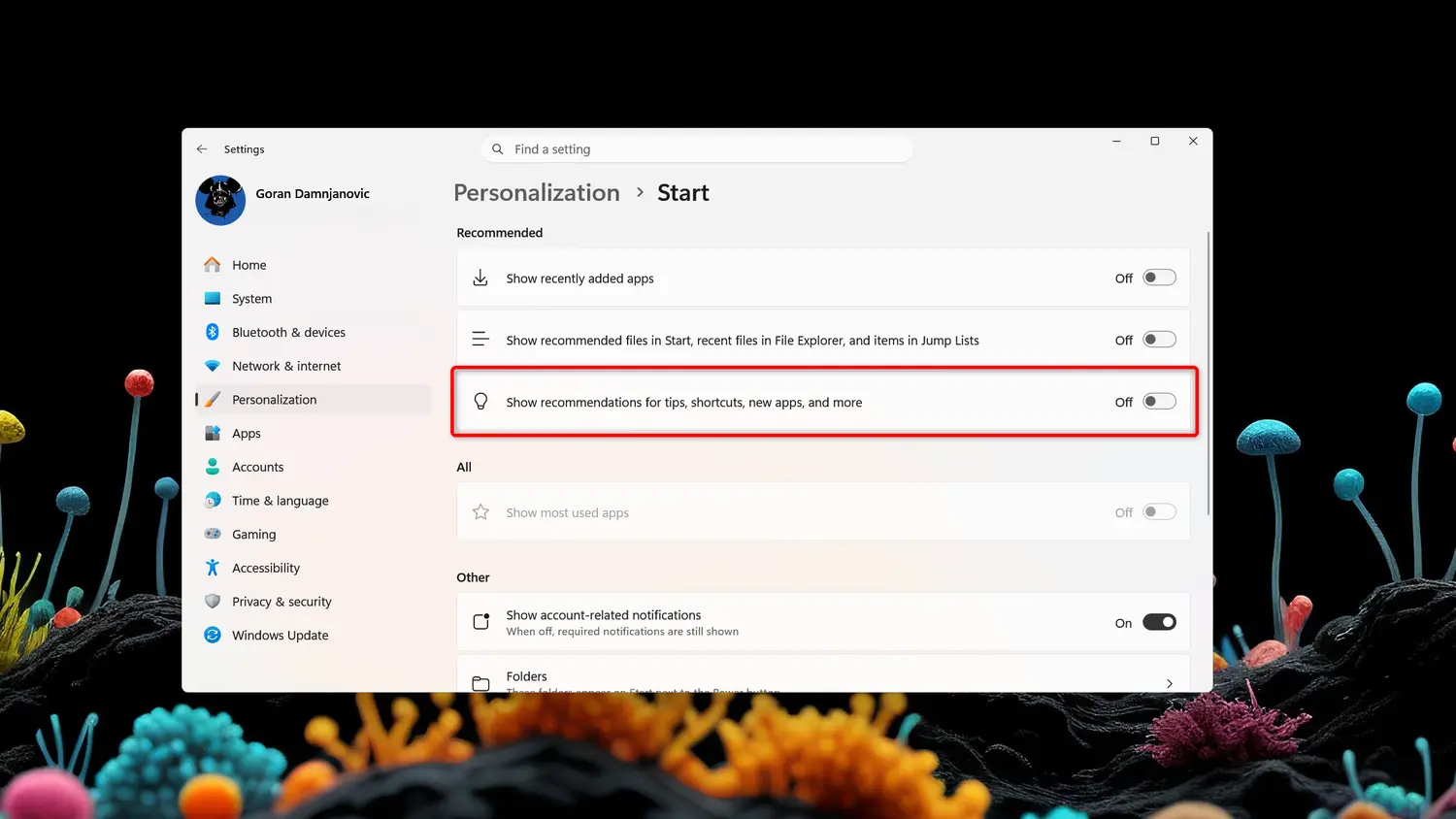Toggle recommendations for tips and shortcuts
Screen dimensions: 1456x819
[1159, 402]
